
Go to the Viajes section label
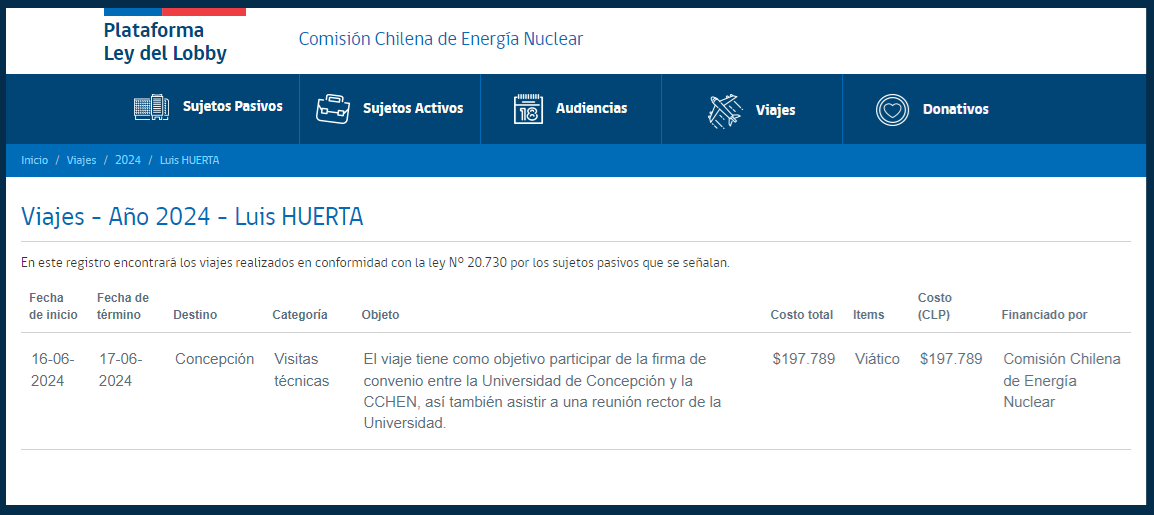776,110
